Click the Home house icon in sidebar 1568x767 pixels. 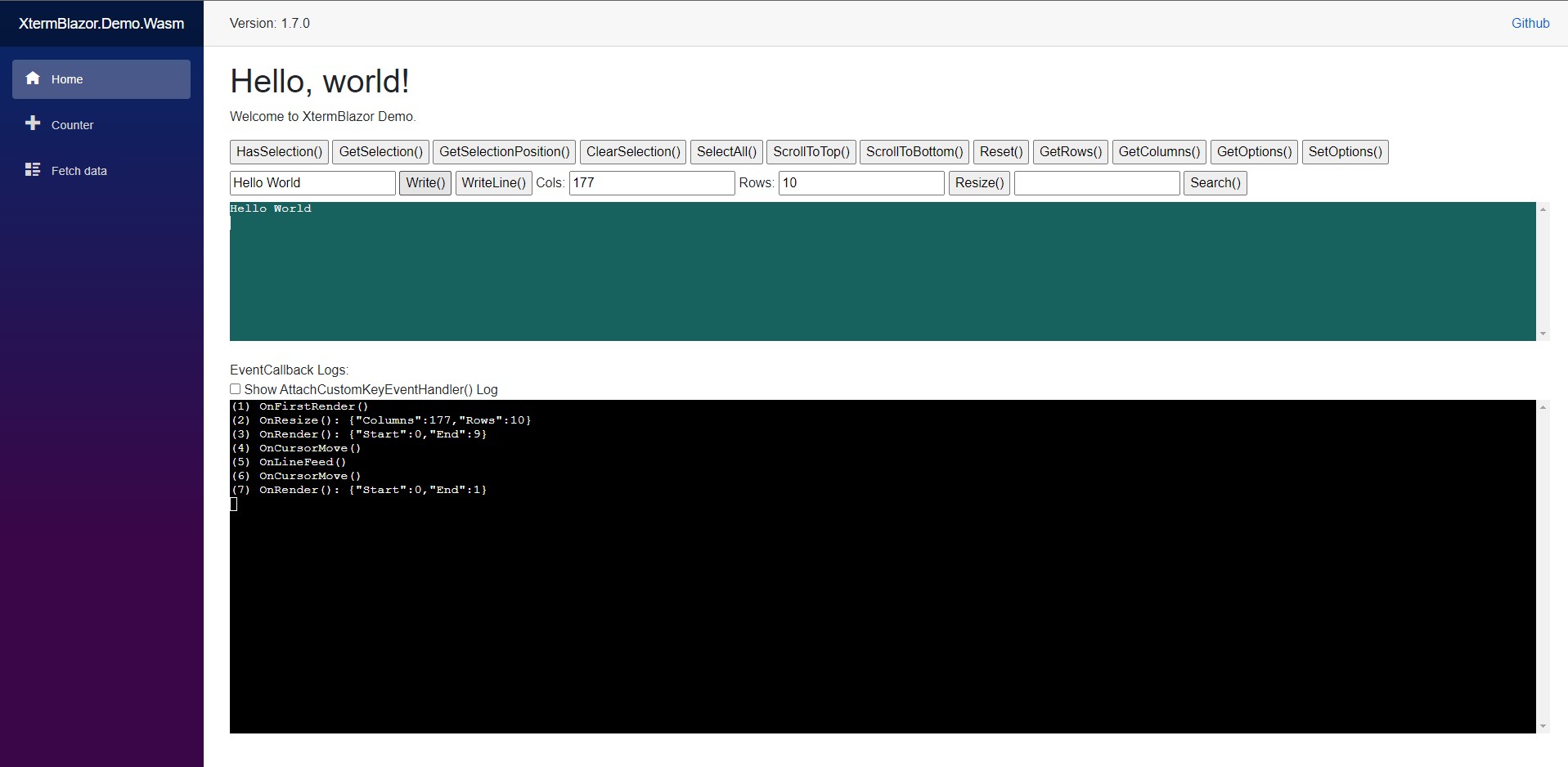point(33,78)
